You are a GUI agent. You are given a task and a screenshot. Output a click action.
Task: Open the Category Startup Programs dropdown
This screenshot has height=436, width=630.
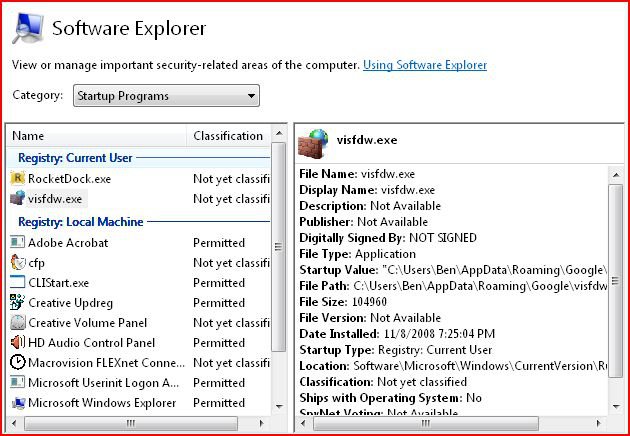(166, 96)
